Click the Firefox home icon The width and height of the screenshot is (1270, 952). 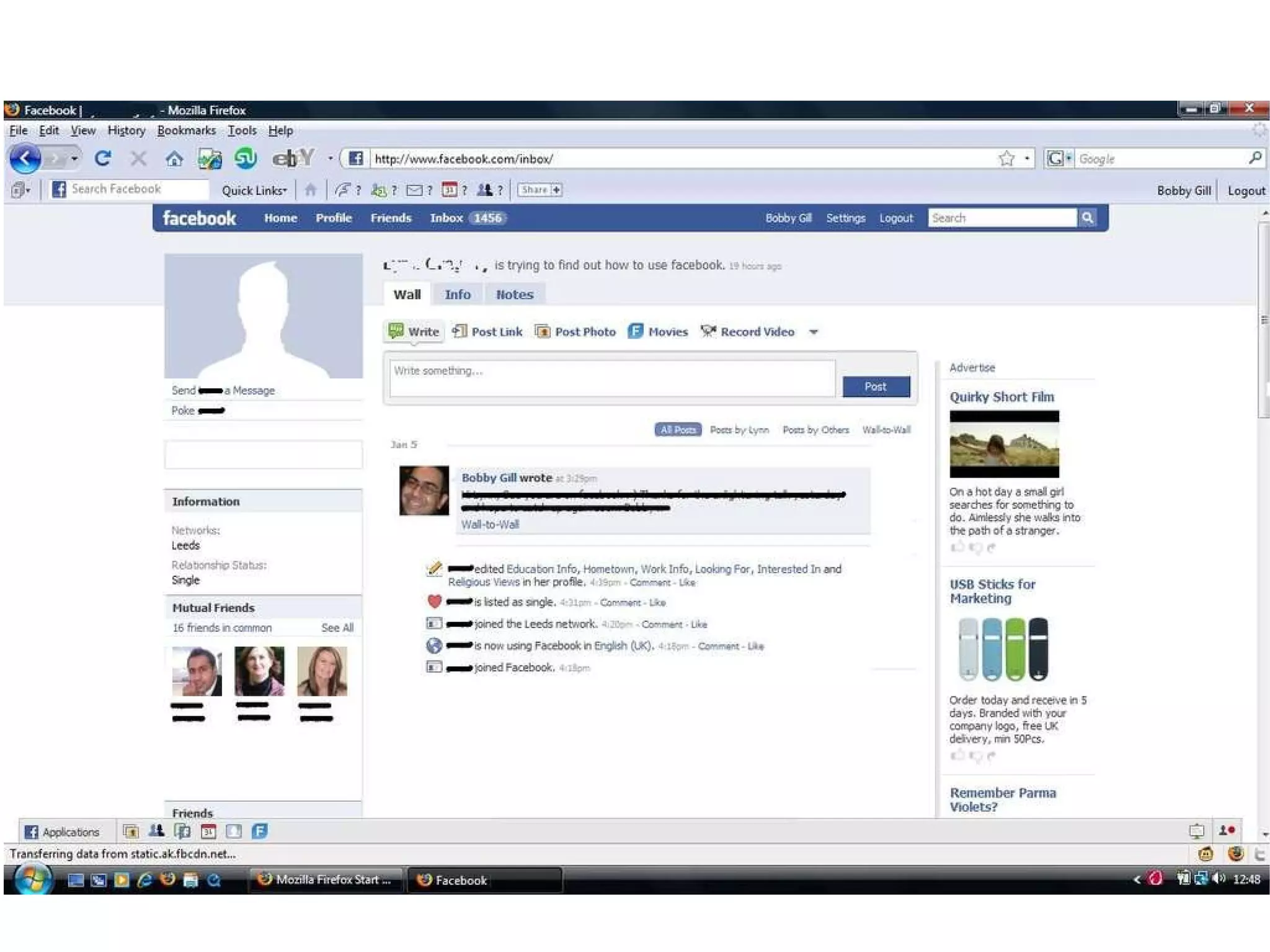click(174, 159)
